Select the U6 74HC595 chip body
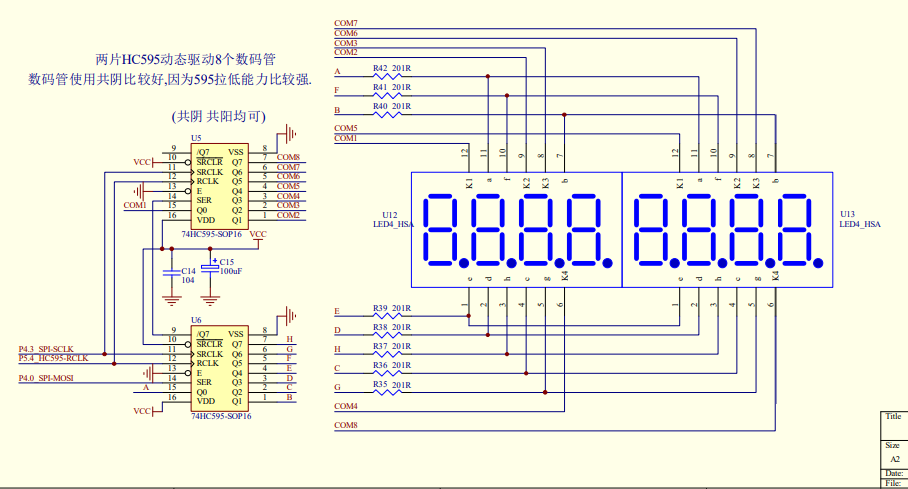The height and width of the screenshot is (489, 908). [x=219, y=366]
